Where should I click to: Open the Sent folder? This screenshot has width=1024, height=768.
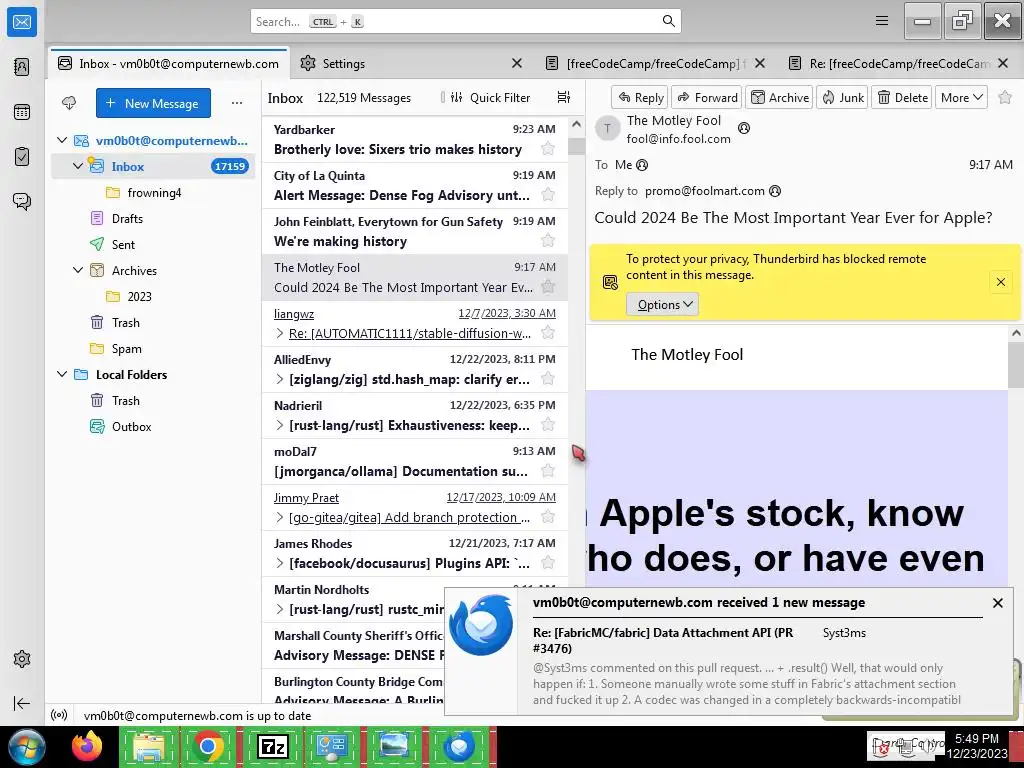pyautogui.click(x=123, y=244)
